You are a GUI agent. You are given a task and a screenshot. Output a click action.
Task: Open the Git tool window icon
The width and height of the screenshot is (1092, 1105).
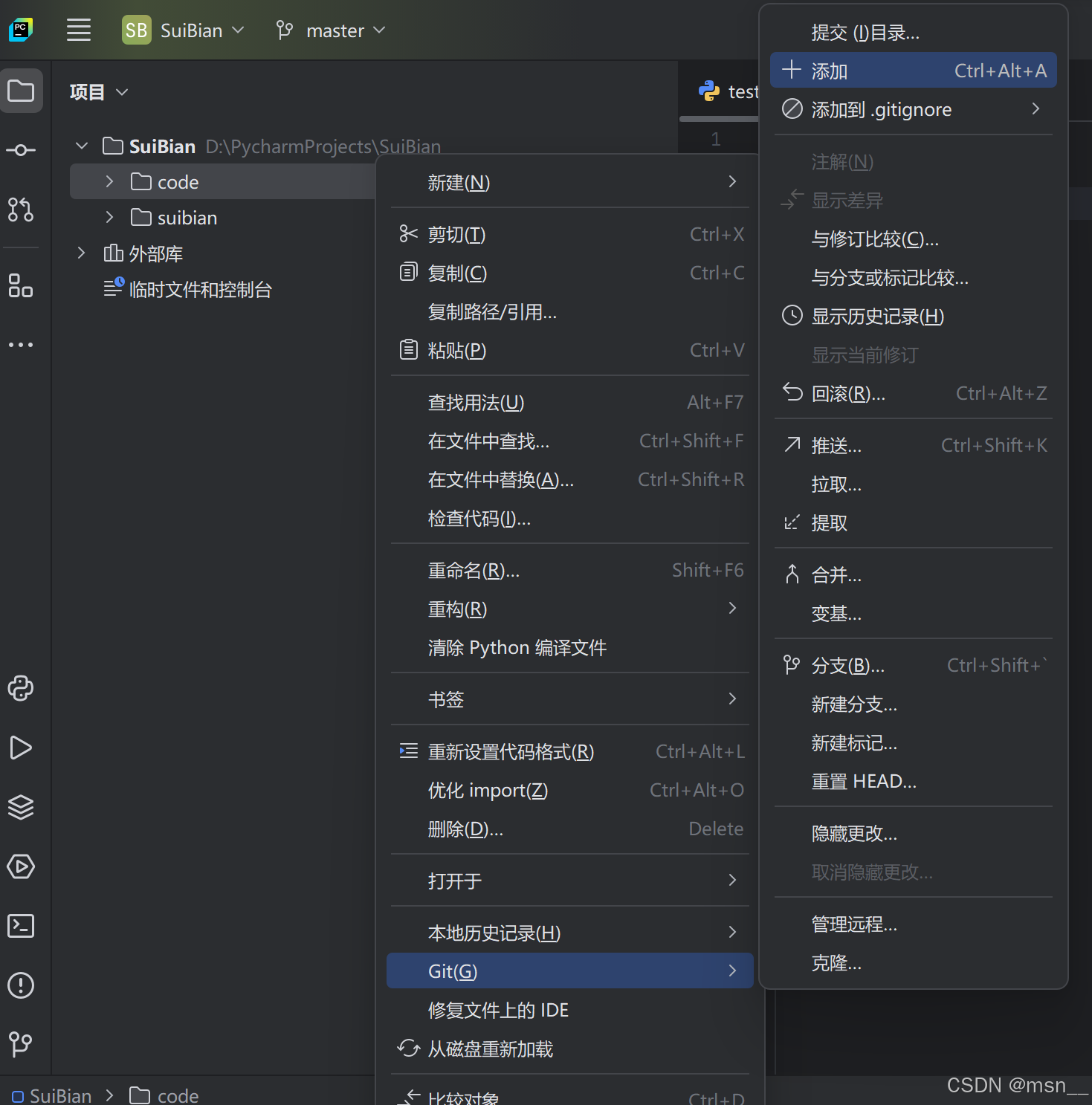21,1043
